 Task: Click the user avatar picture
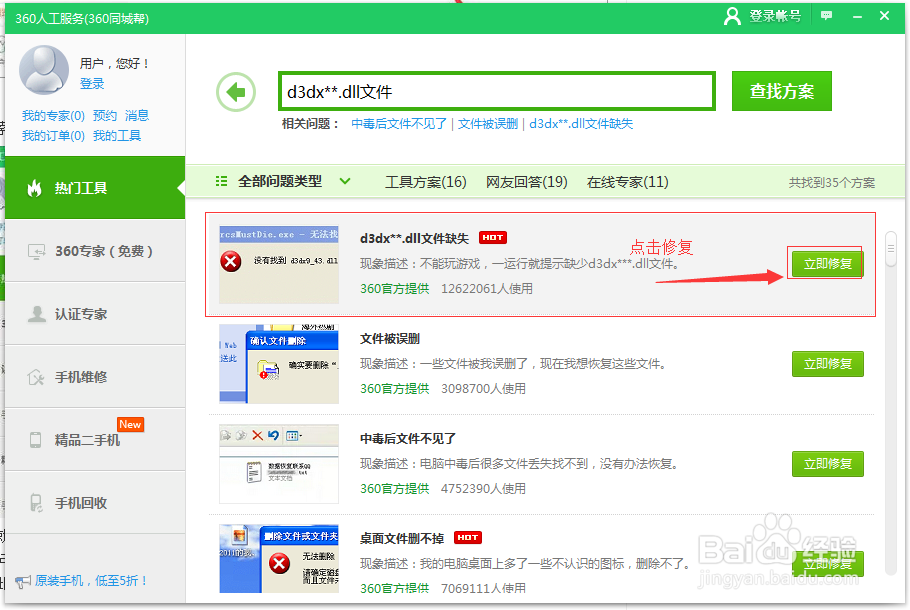44,70
